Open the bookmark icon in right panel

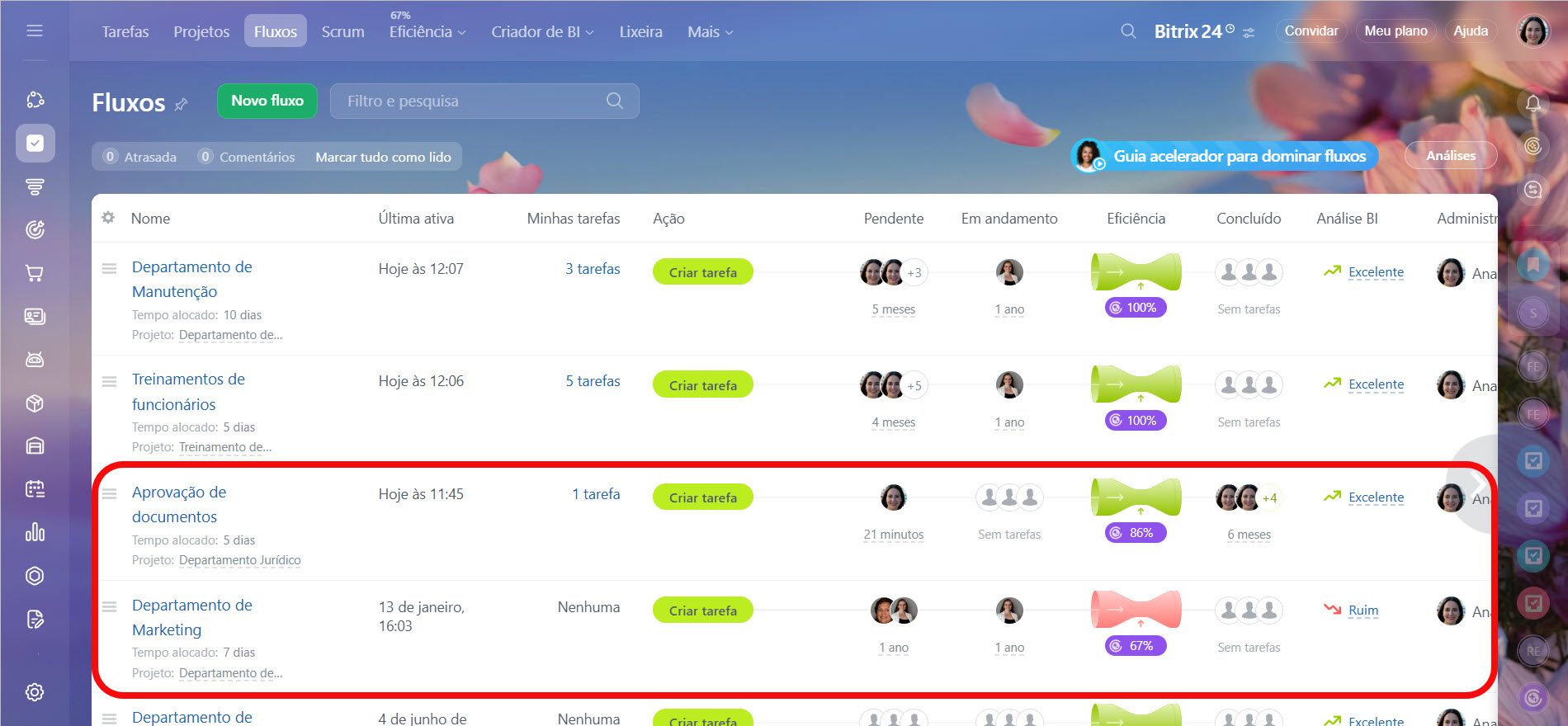[x=1533, y=265]
